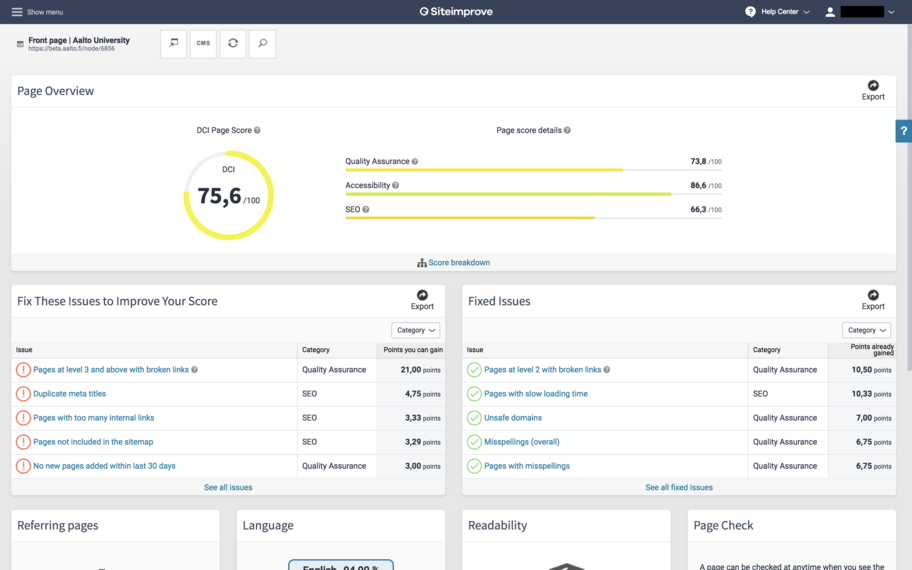Click help icon next to Accessibility
The height and width of the screenshot is (570, 912).
(396, 186)
